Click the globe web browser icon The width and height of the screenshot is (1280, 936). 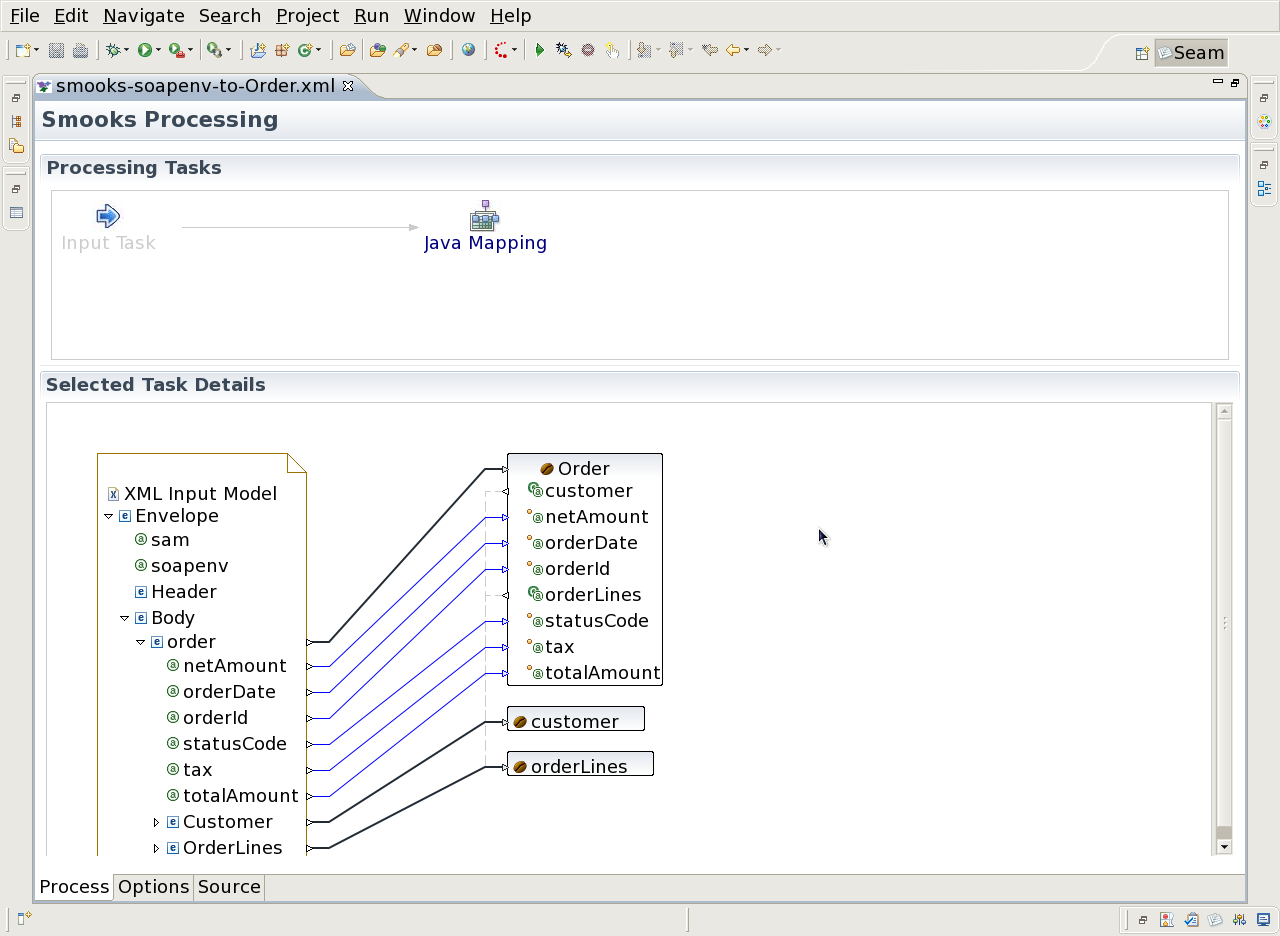click(468, 50)
